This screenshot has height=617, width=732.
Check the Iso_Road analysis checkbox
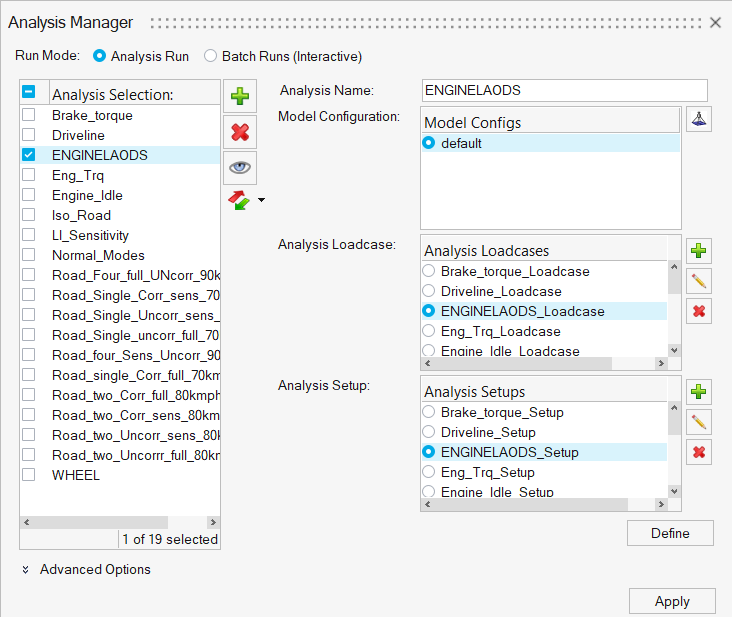tap(28, 215)
